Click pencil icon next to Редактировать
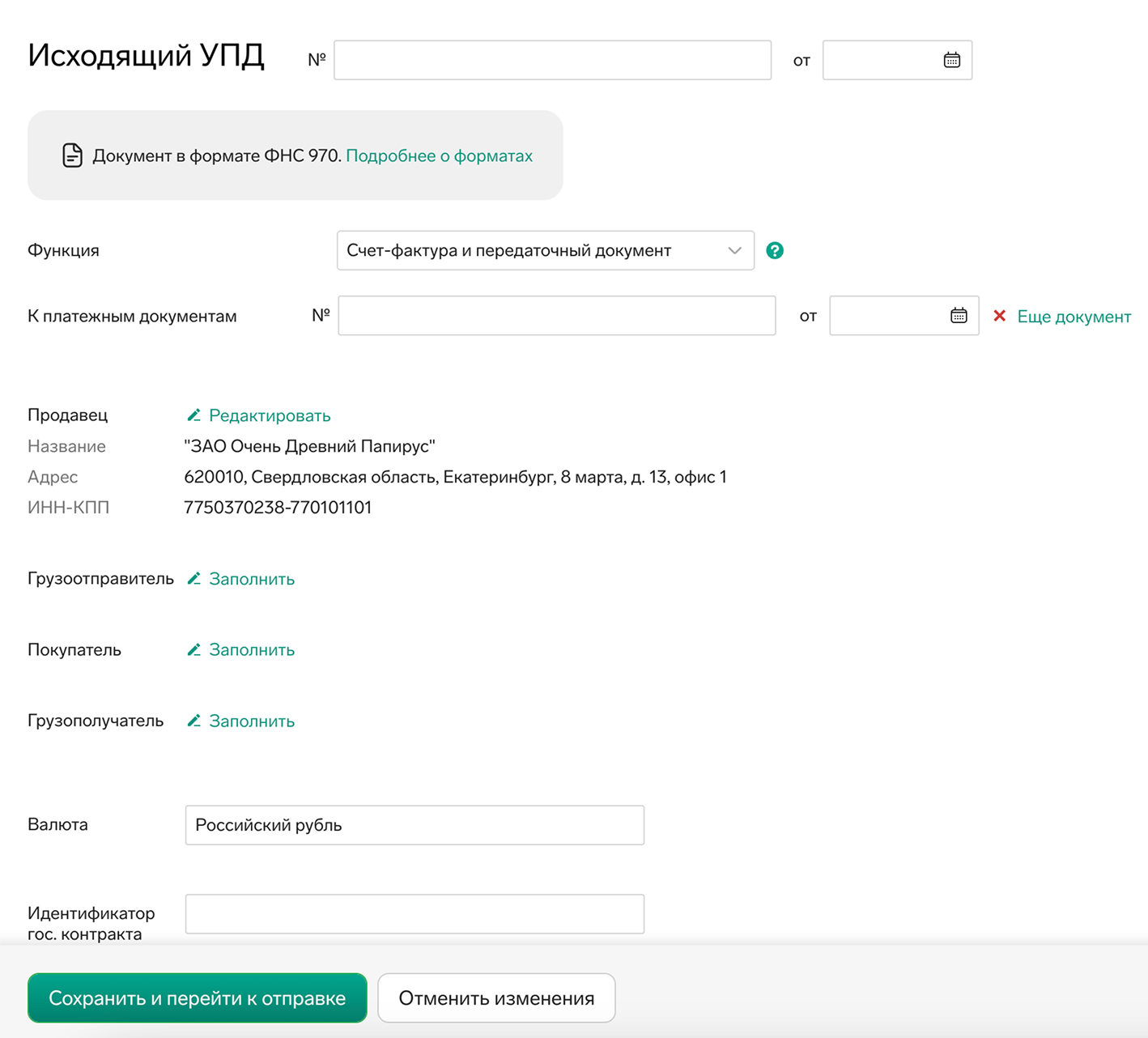The image size is (1148, 1038). tap(193, 415)
